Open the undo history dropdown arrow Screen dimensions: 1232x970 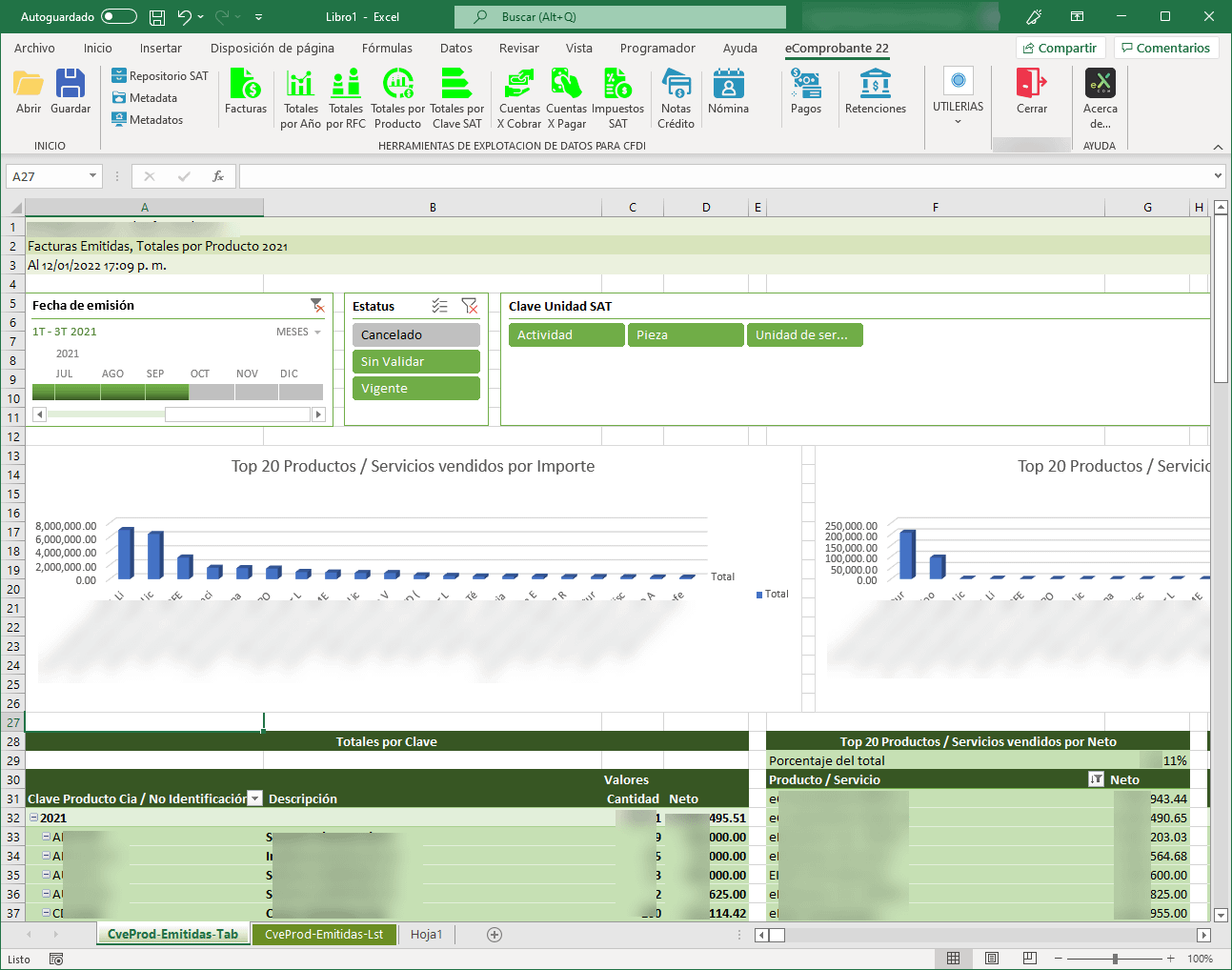pos(201,17)
